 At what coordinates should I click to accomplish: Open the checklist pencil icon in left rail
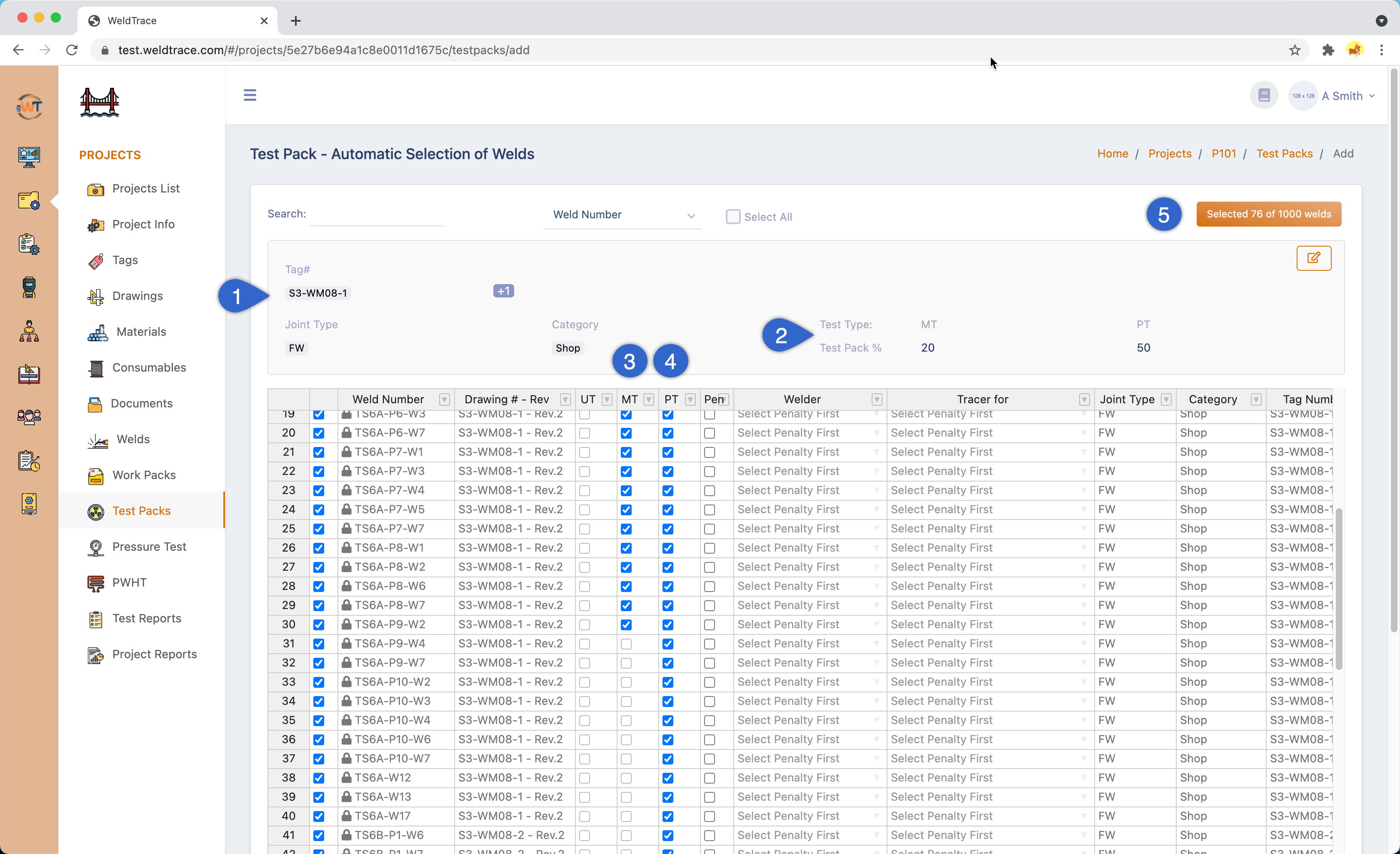tap(29, 460)
